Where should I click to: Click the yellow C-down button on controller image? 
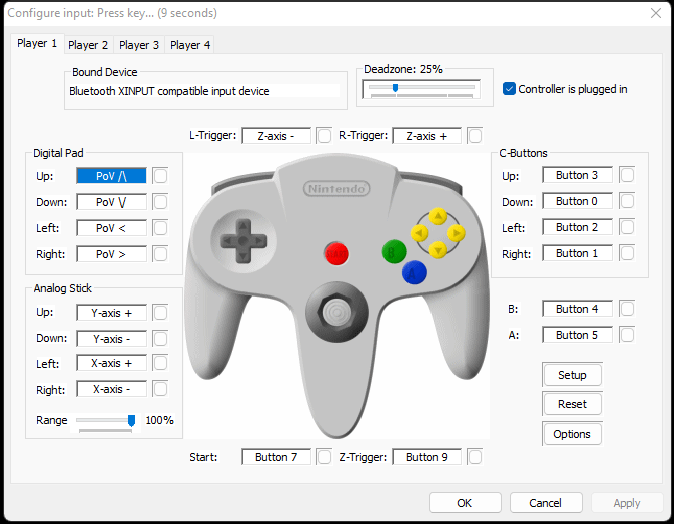438,249
